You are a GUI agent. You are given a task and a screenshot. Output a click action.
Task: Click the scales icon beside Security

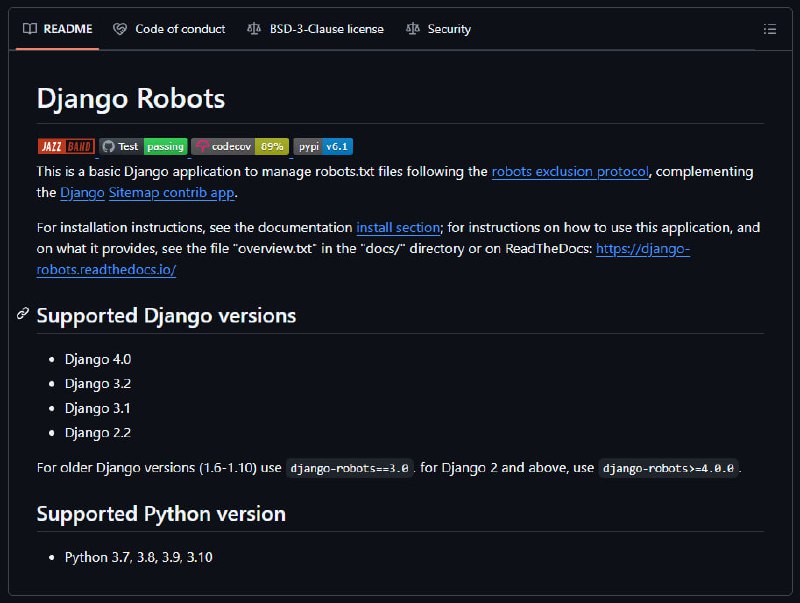click(413, 29)
